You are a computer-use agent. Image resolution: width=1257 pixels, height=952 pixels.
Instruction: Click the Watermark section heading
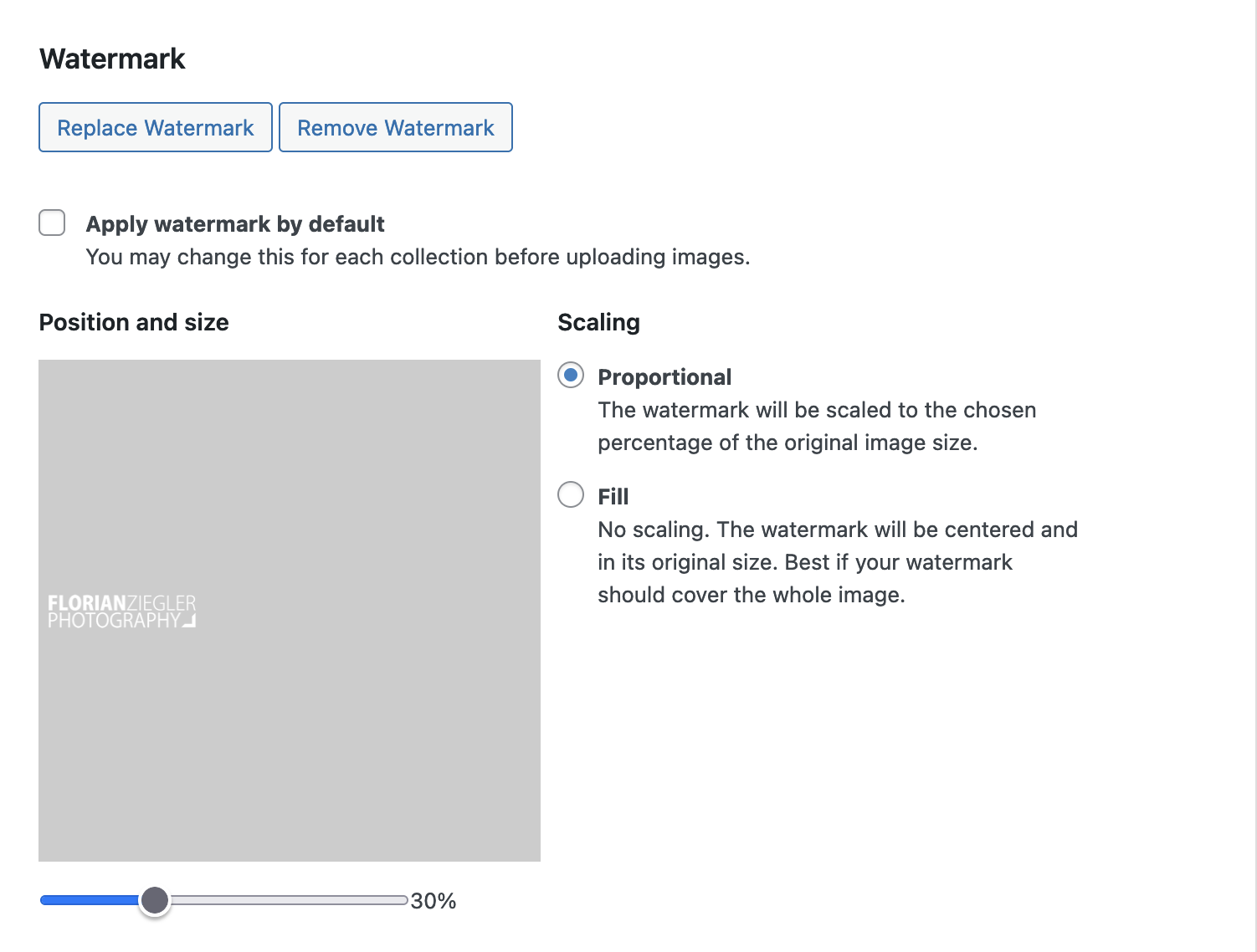(x=112, y=59)
